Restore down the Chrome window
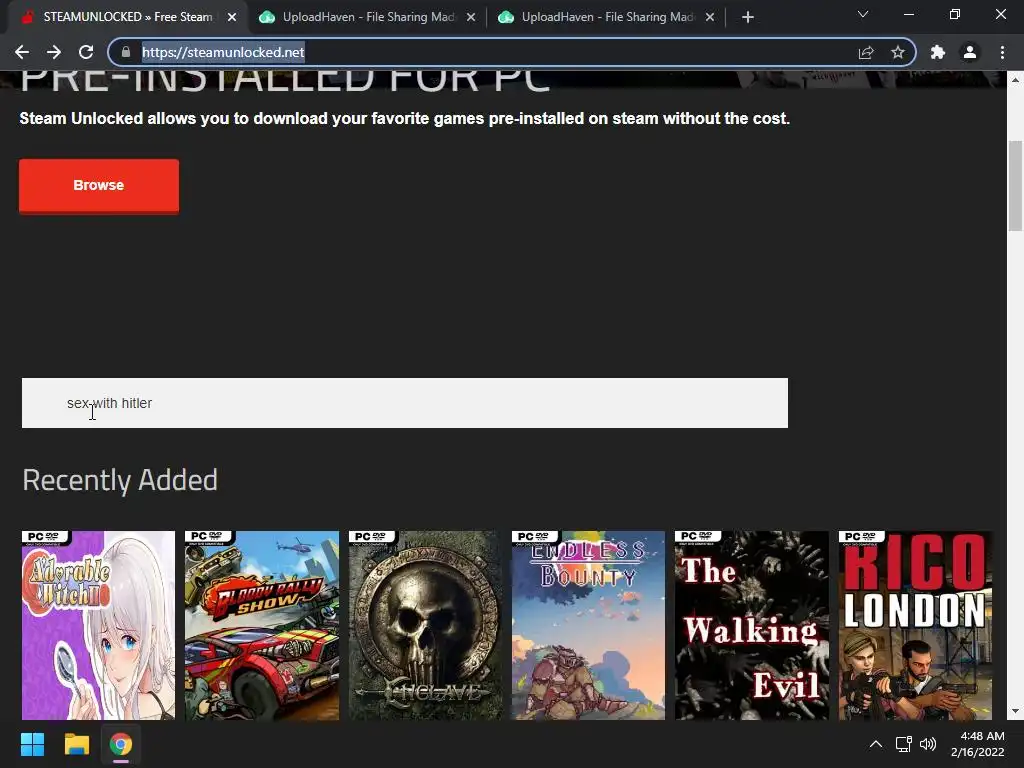The width and height of the screenshot is (1024, 768). (x=955, y=14)
